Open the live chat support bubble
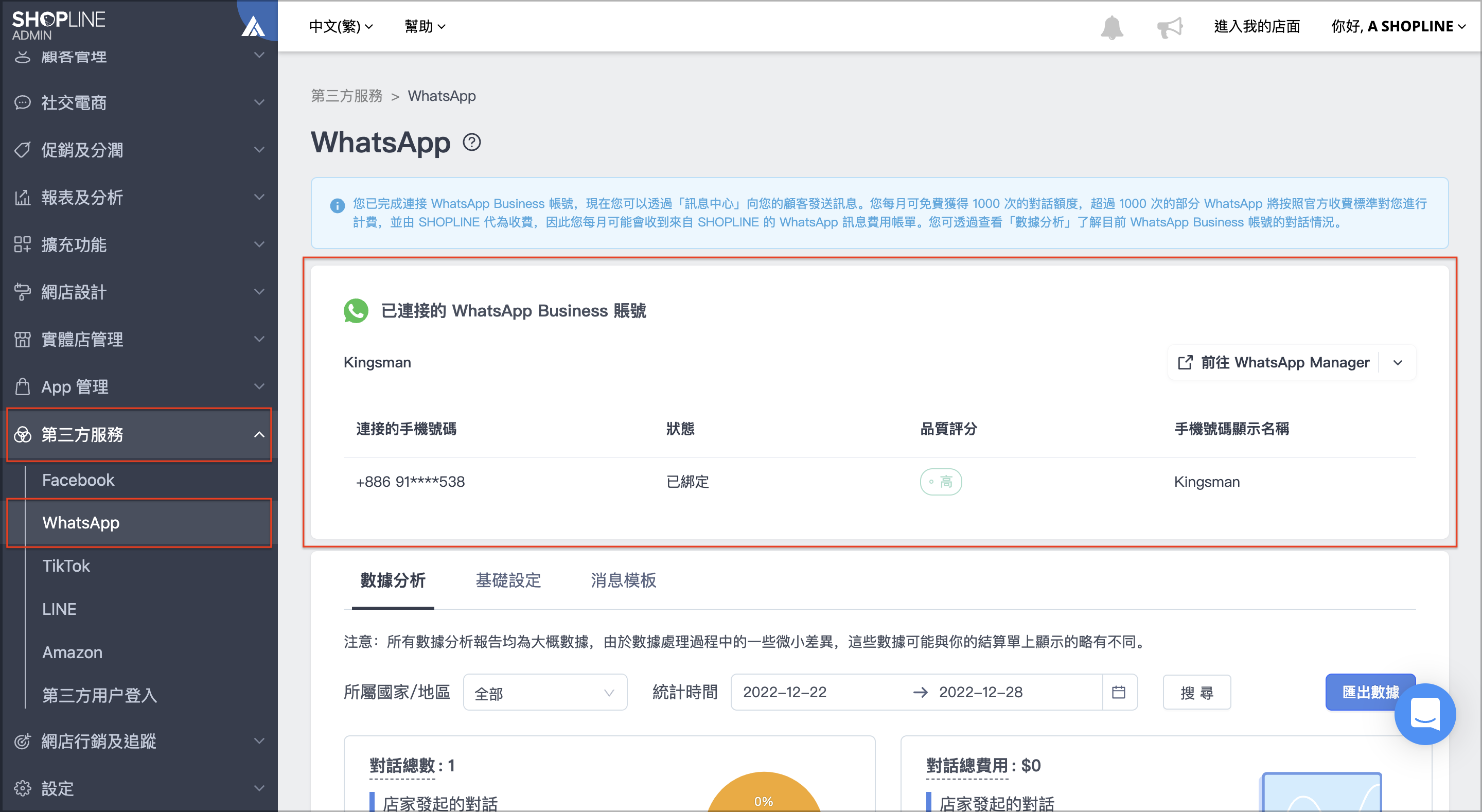Viewport: 1482px width, 812px height. point(1424,714)
